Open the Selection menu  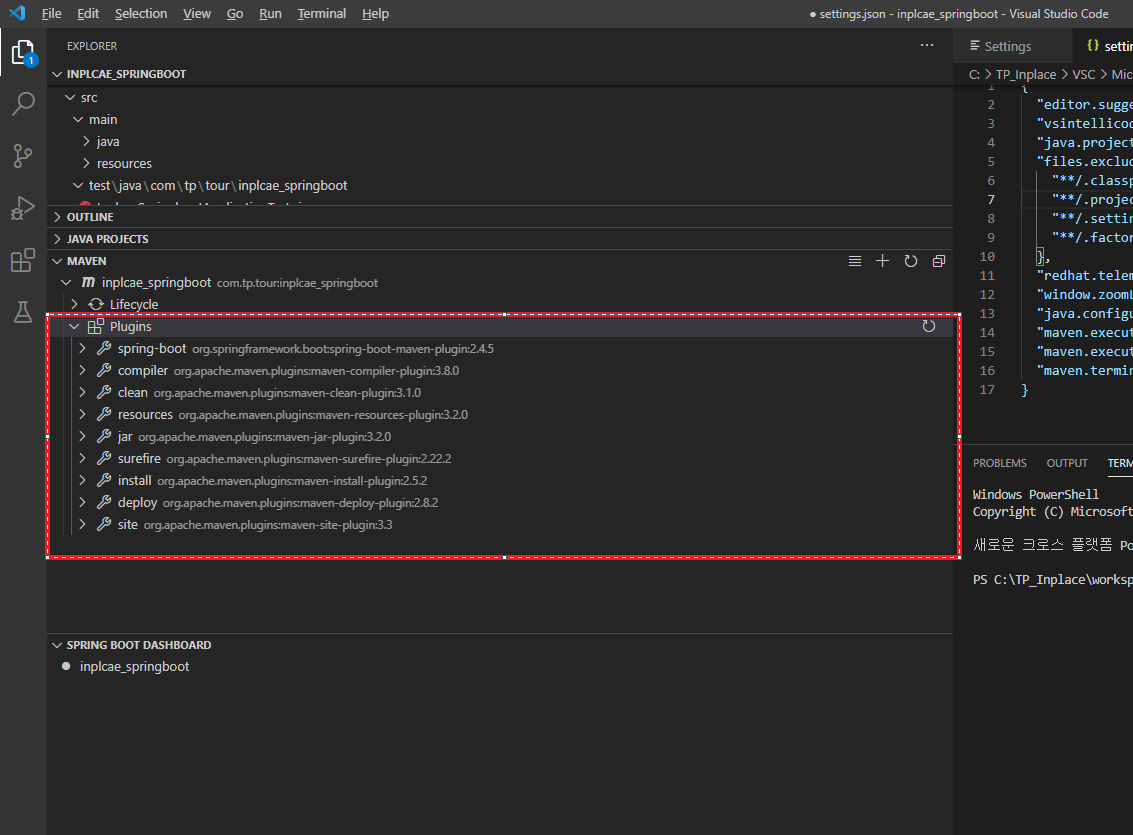141,13
